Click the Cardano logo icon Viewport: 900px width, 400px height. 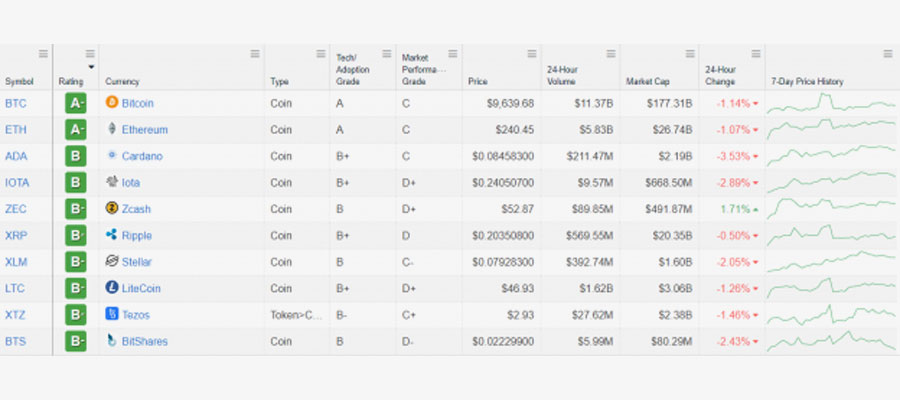(x=112, y=156)
